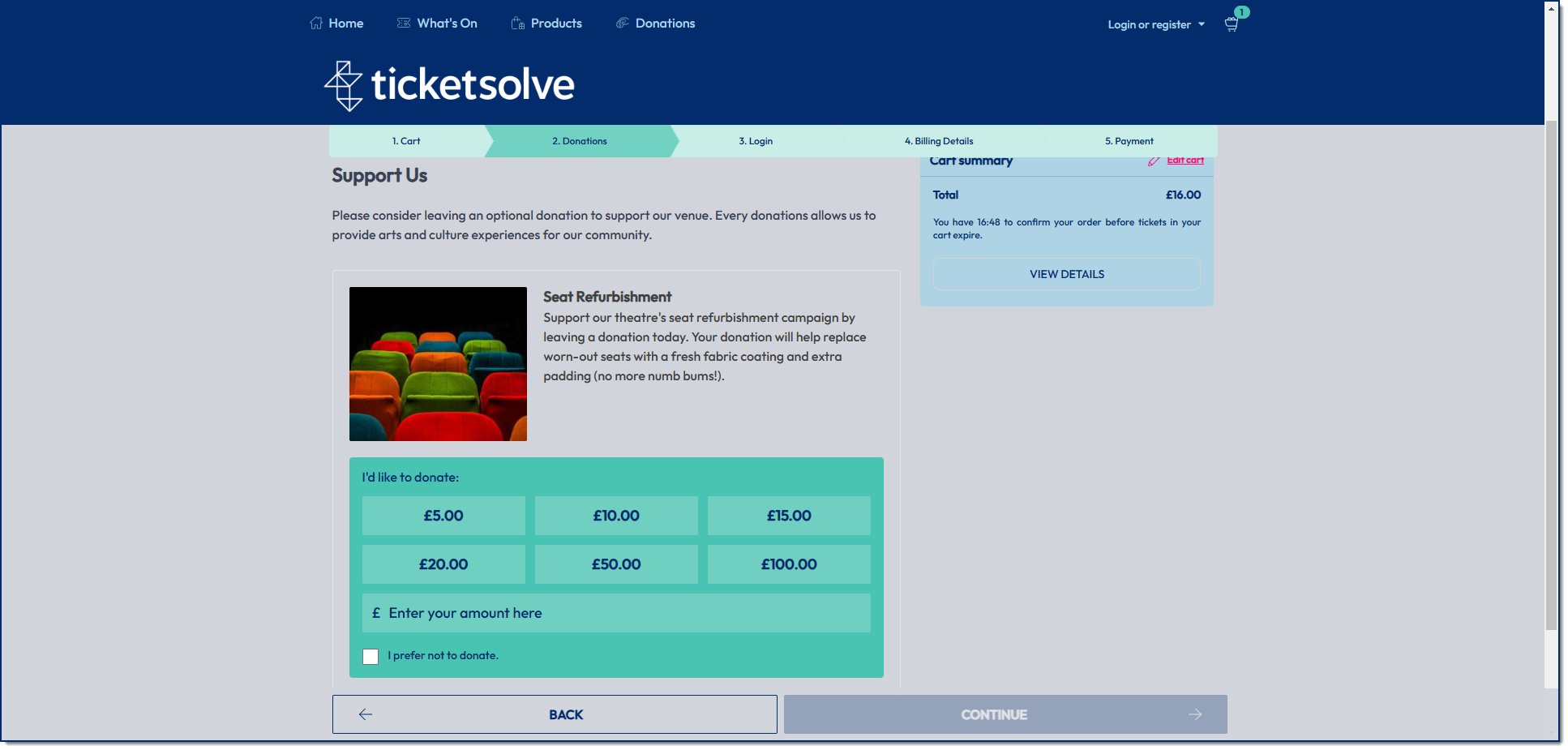Click the ticketsolve logo
Image resolution: width=1568 pixels, height=750 pixels.
coord(449,85)
